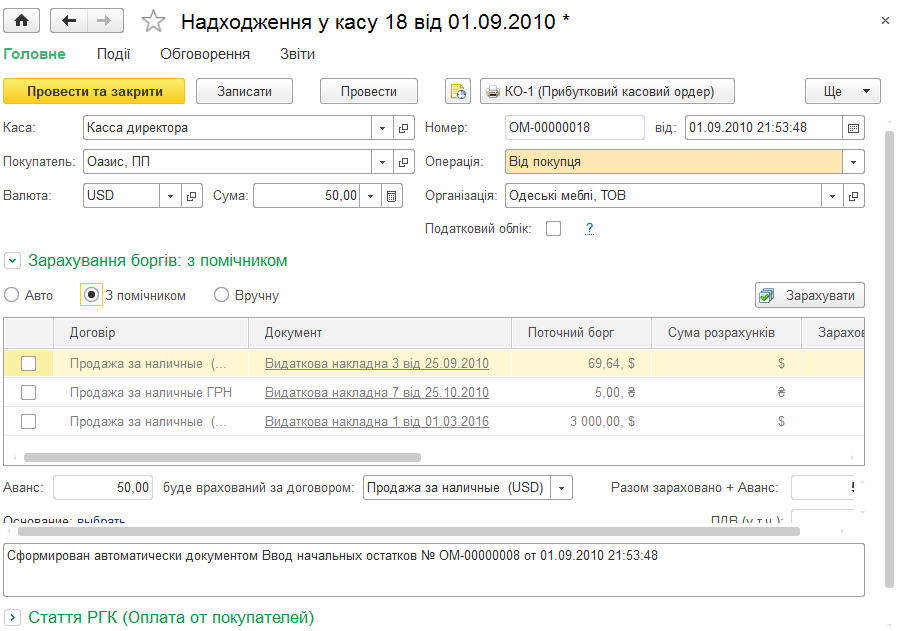The height and width of the screenshot is (631, 899).
Task: Add document to favorites star
Action: click(153, 22)
